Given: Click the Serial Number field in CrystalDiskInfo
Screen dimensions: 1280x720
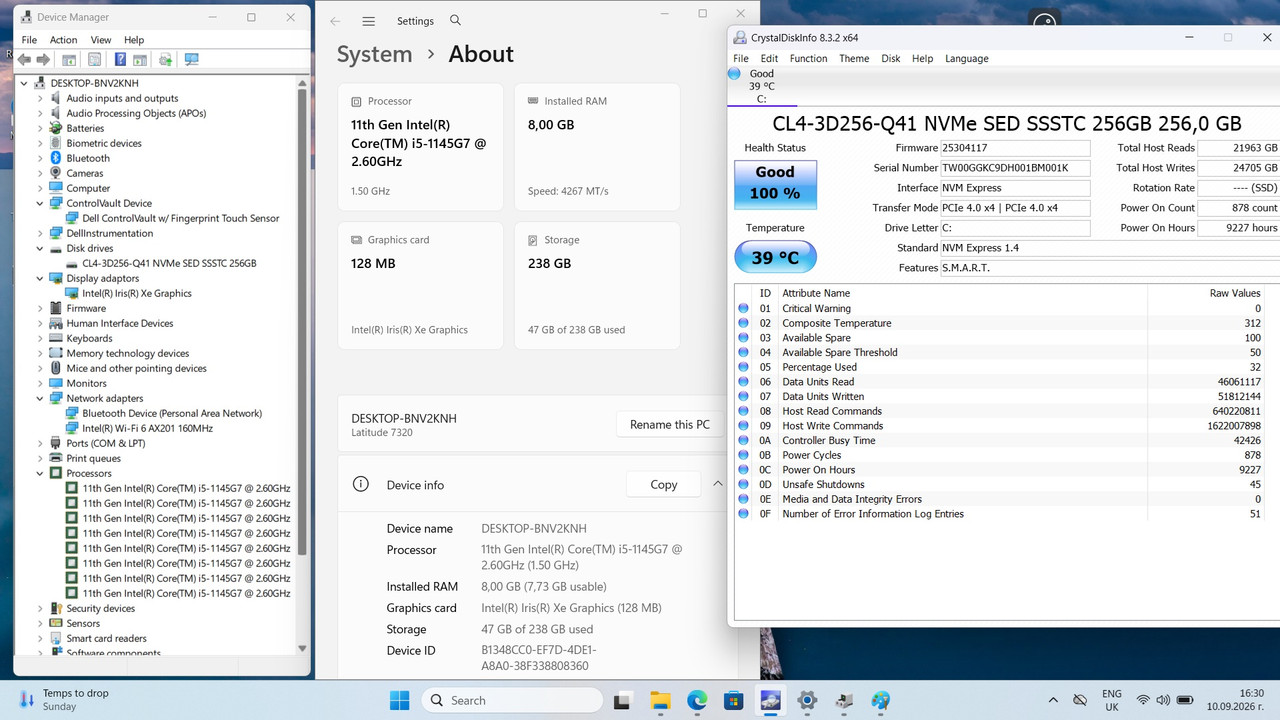Looking at the screenshot, I should coord(1015,168).
